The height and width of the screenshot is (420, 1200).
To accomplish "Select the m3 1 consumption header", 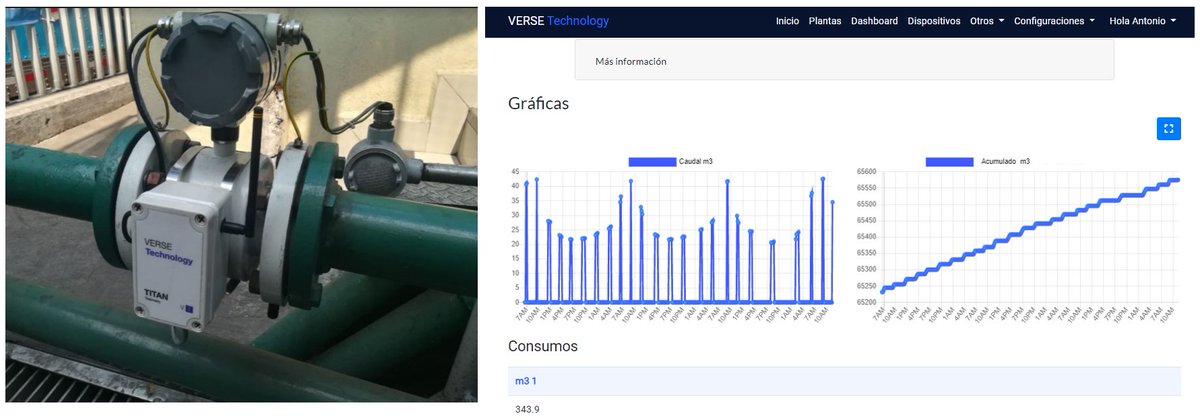I will (x=844, y=381).
